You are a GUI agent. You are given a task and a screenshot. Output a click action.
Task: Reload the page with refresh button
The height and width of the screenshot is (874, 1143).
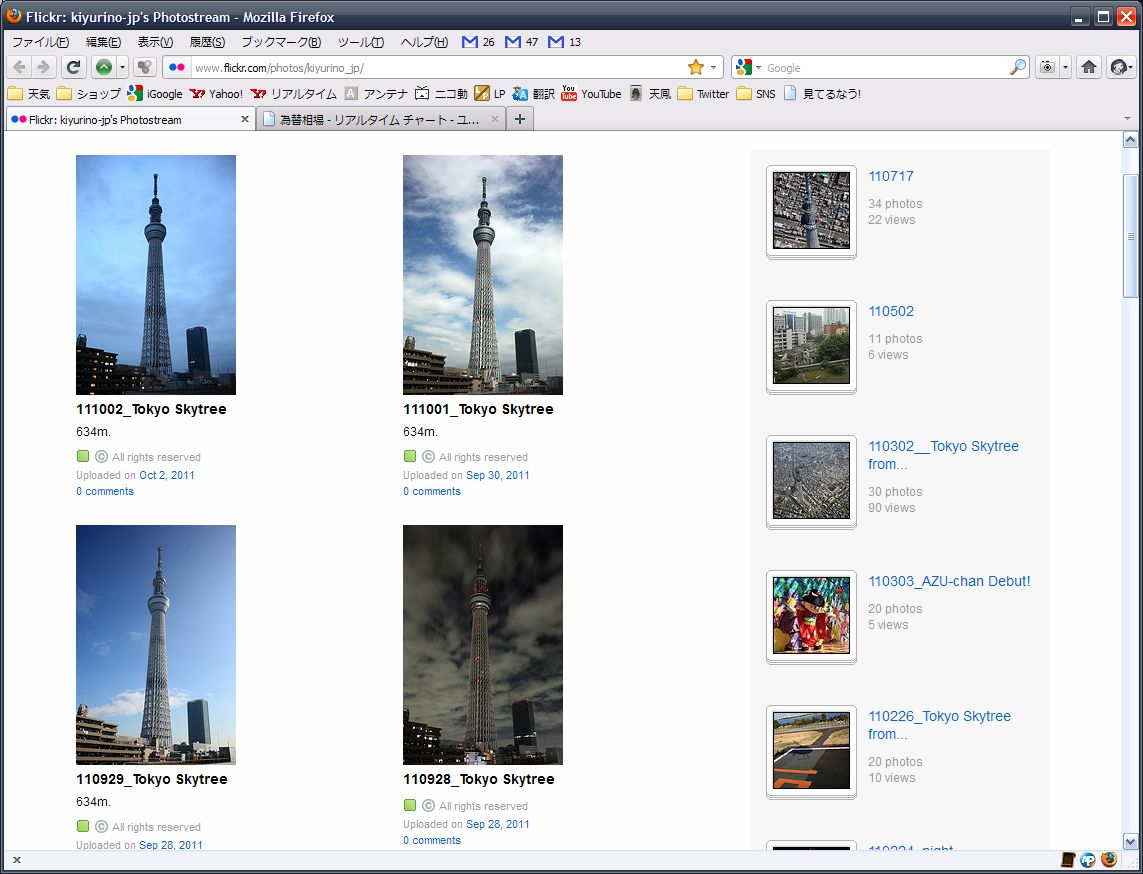pyautogui.click(x=73, y=67)
